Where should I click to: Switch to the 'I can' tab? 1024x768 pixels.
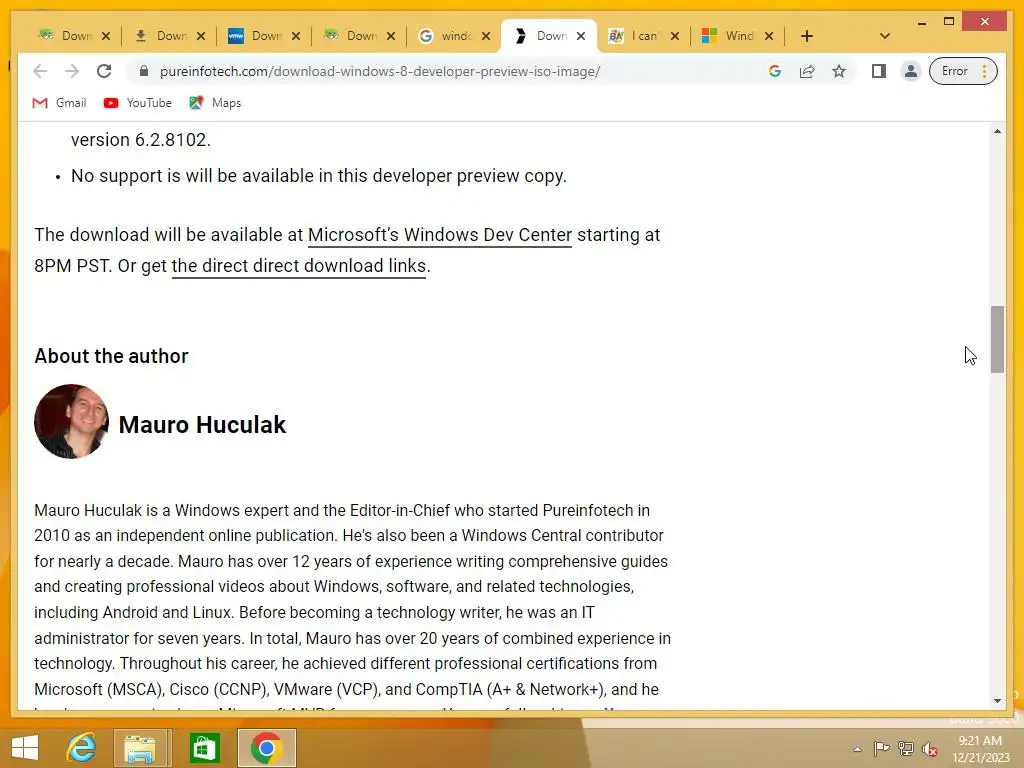point(635,36)
